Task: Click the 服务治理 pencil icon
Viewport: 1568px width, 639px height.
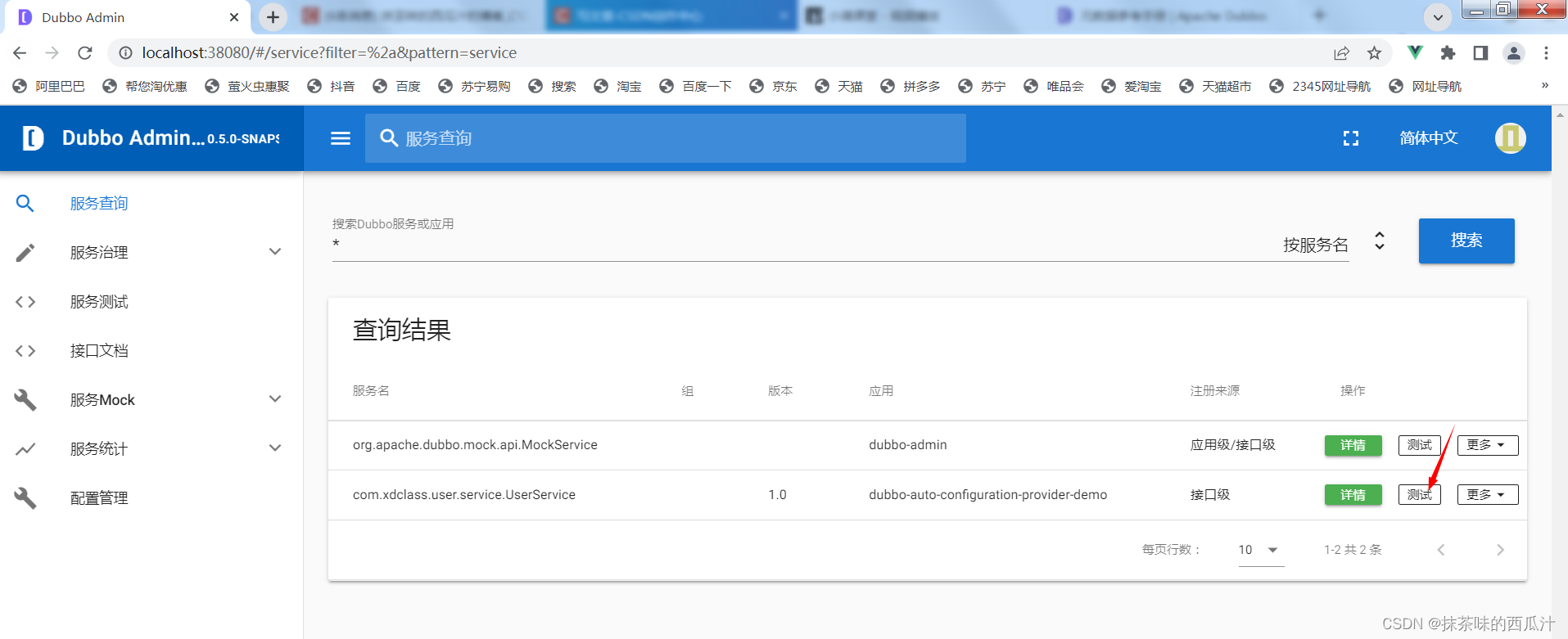Action: 25,253
